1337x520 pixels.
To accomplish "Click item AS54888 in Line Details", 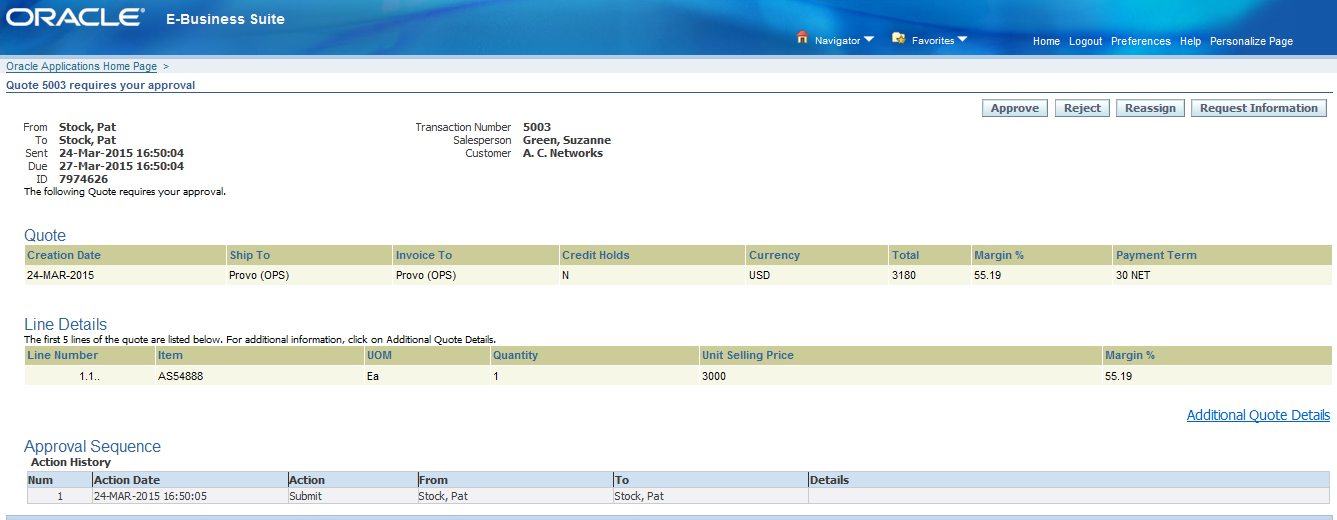I will [181, 376].
